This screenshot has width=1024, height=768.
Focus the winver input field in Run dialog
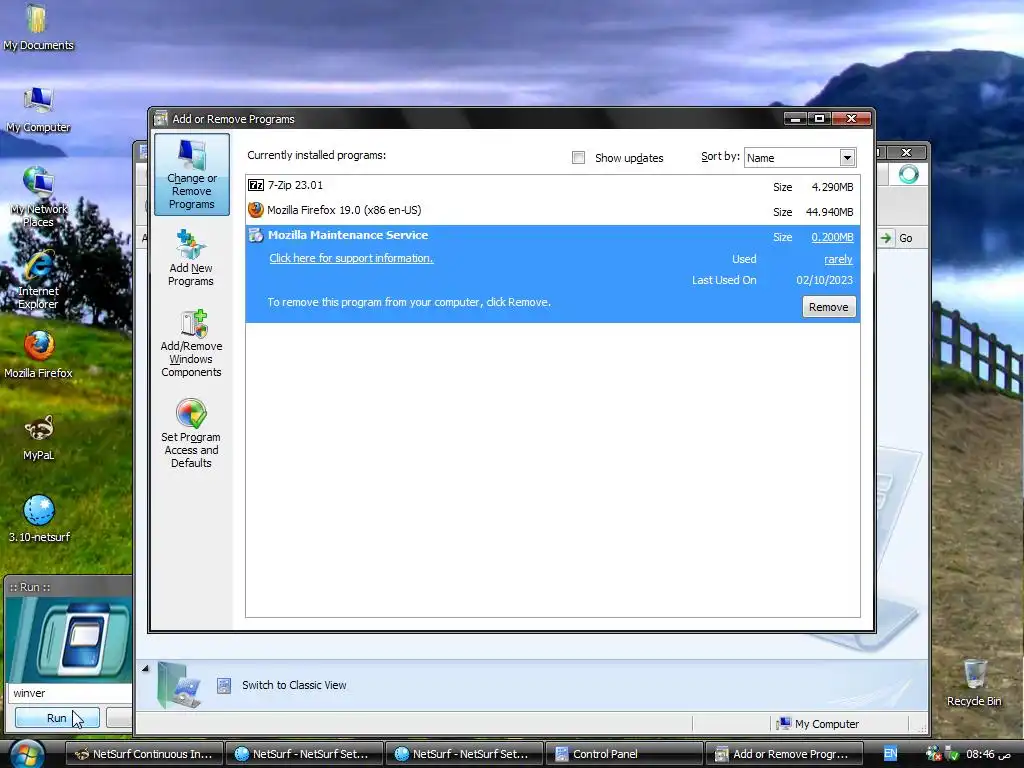pyautogui.click(x=71, y=693)
